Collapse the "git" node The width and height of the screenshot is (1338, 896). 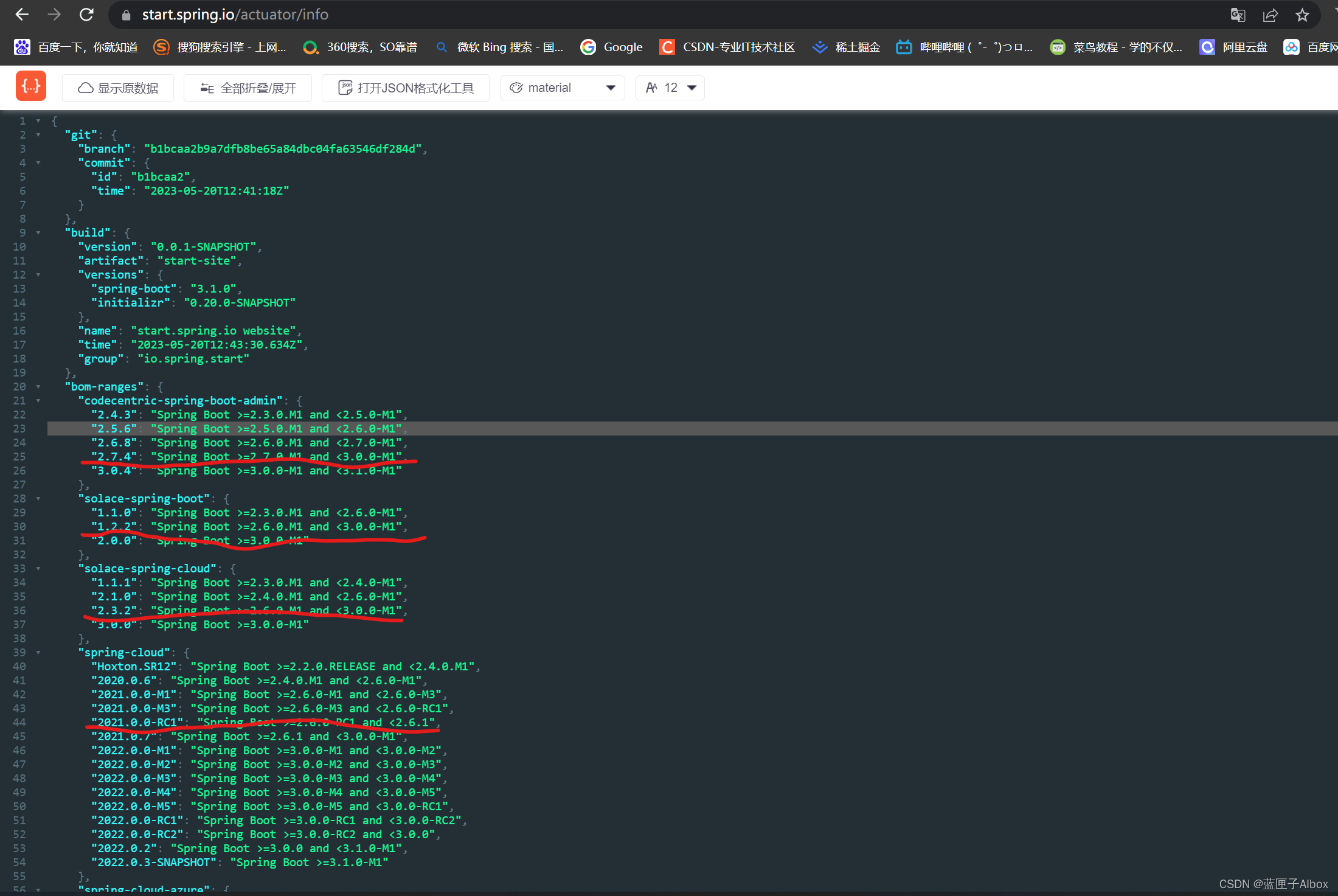[38, 135]
